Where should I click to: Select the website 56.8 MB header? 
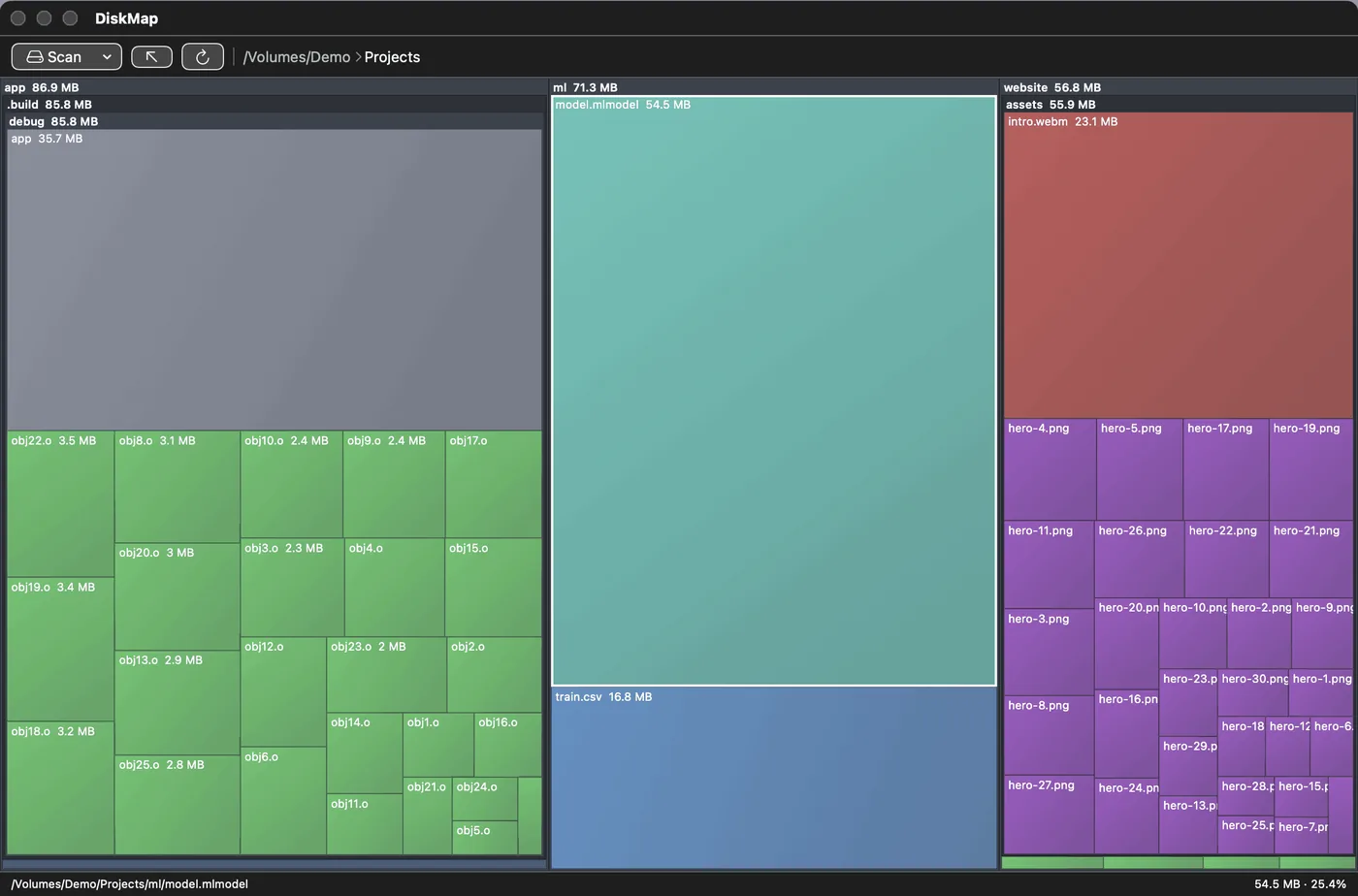[1178, 87]
